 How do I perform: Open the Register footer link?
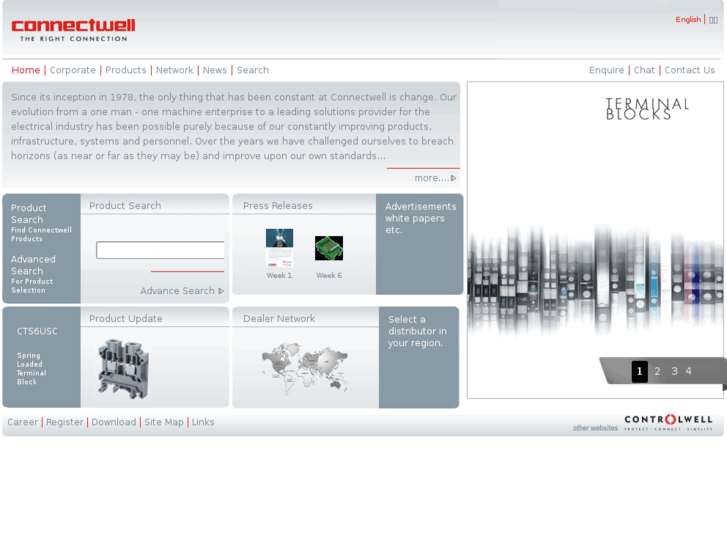(64, 422)
